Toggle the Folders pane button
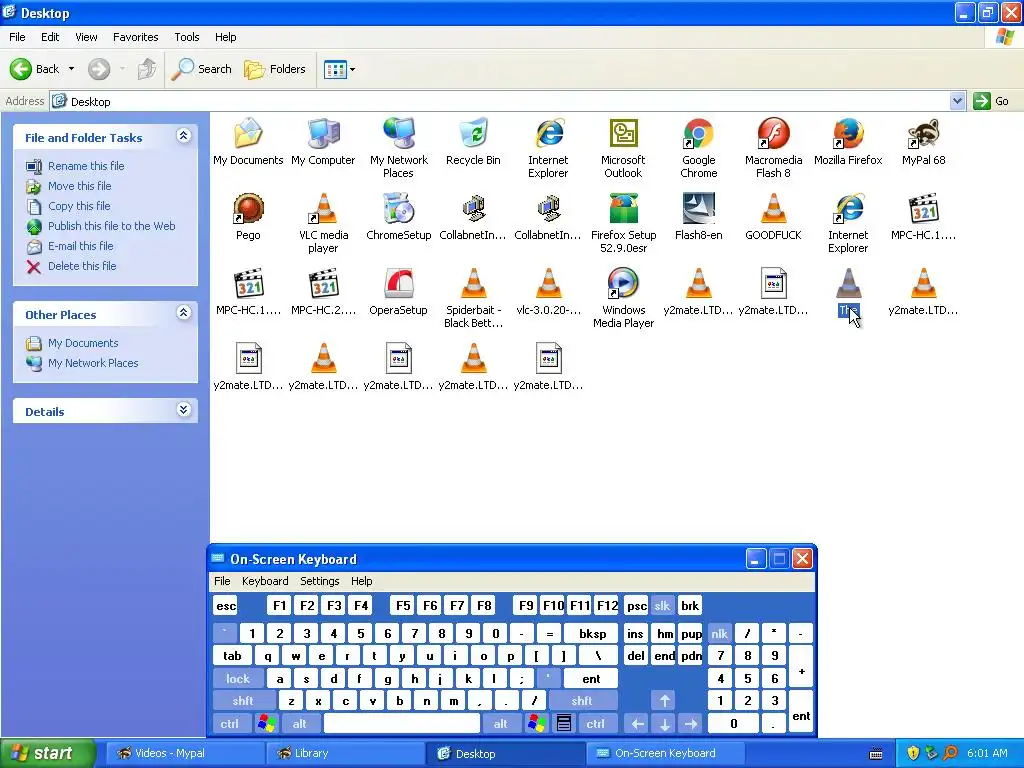Image resolution: width=1024 pixels, height=768 pixels. 274,69
